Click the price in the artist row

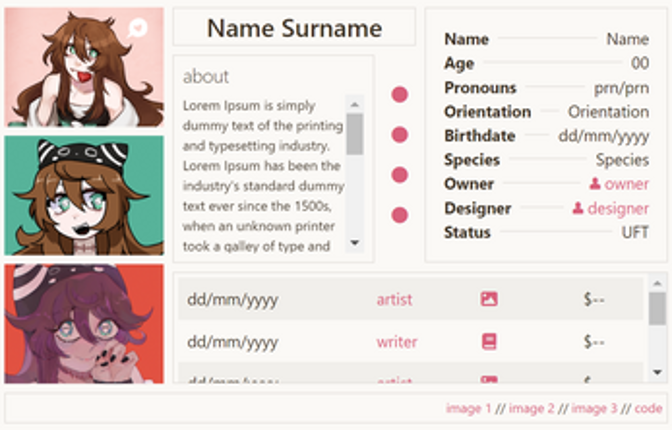(594, 299)
